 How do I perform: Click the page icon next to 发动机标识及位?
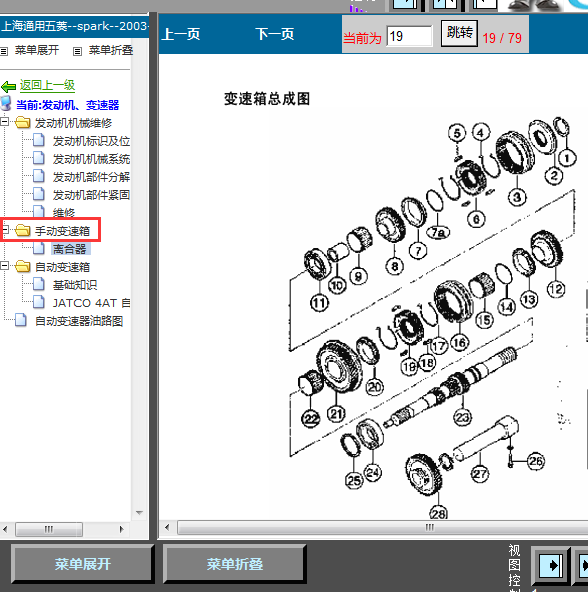[x=39, y=140]
